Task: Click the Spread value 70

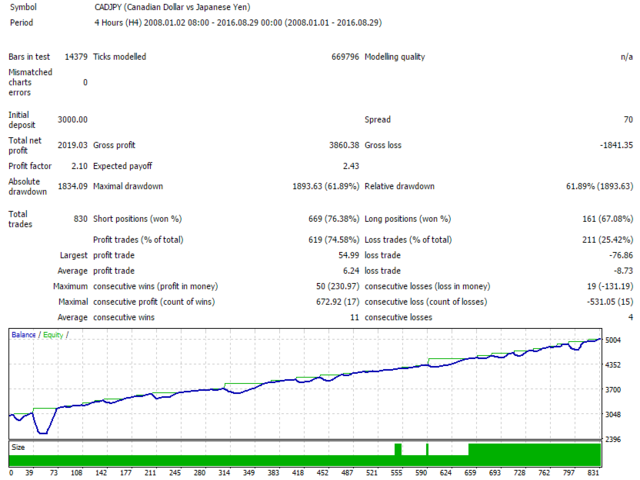Action: 628,120
